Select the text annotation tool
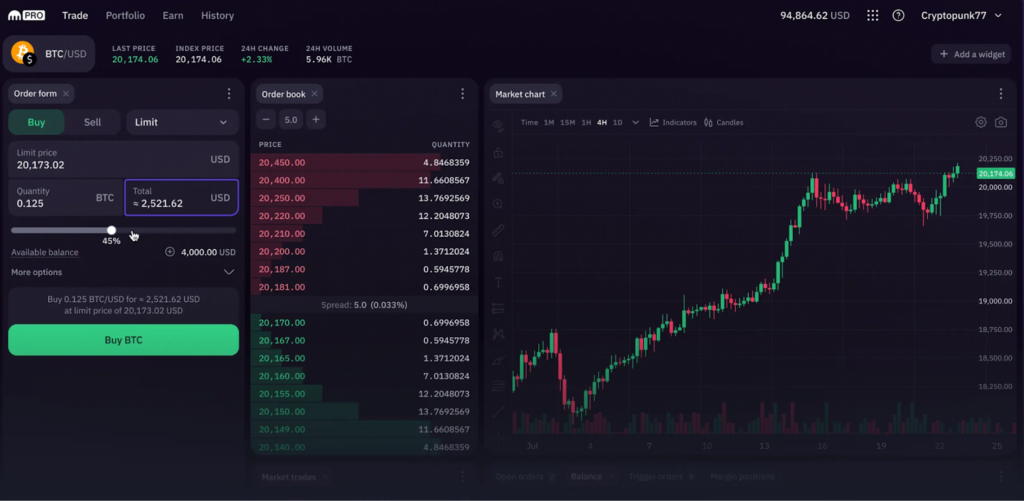The width and height of the screenshot is (1024, 501). click(498, 282)
